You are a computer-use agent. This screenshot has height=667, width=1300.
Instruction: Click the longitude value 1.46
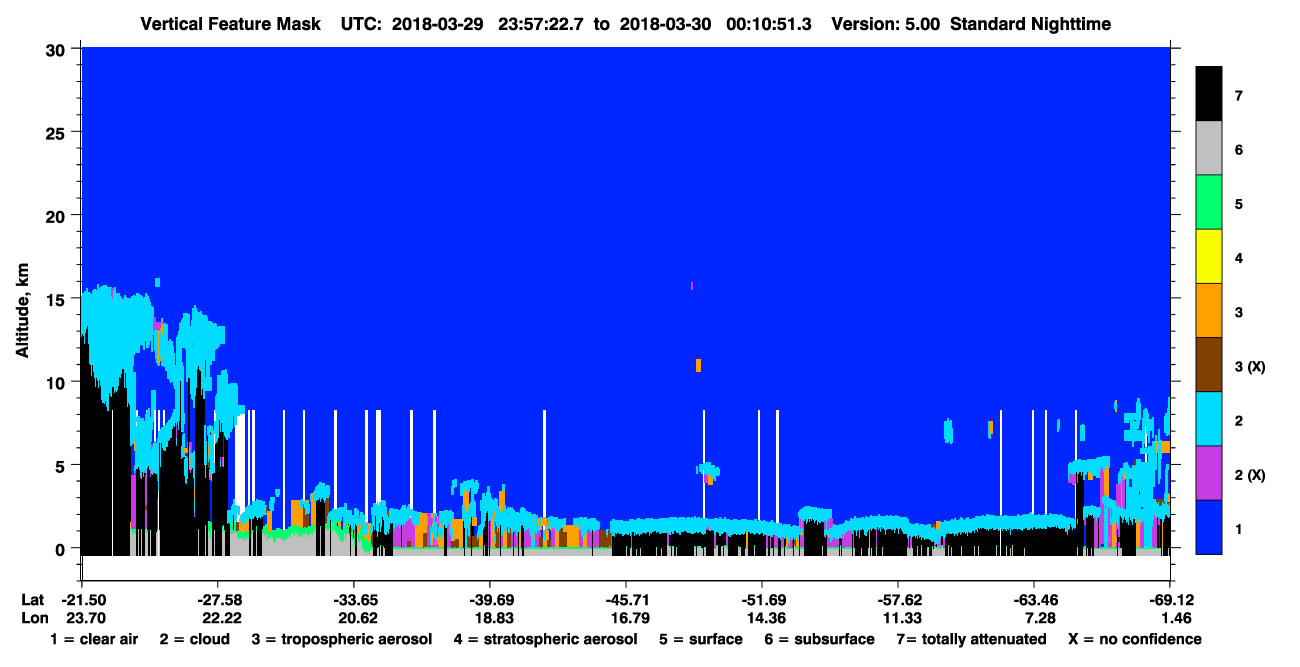click(1176, 618)
